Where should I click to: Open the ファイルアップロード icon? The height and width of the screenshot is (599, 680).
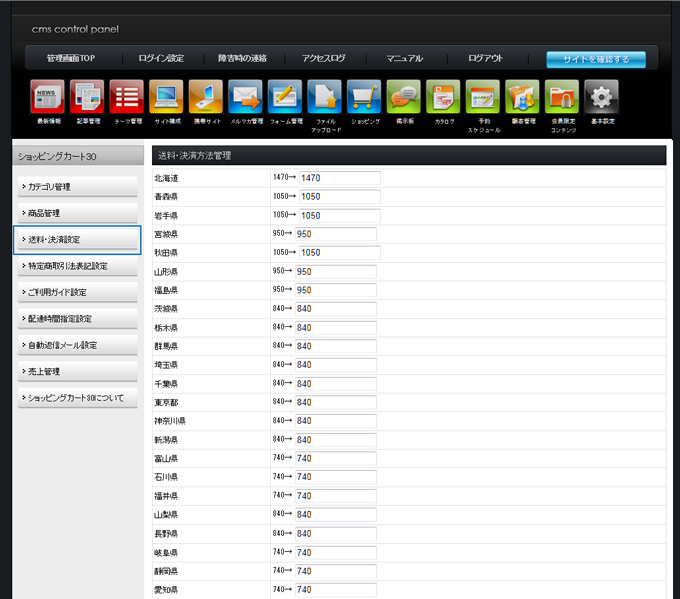(325, 97)
